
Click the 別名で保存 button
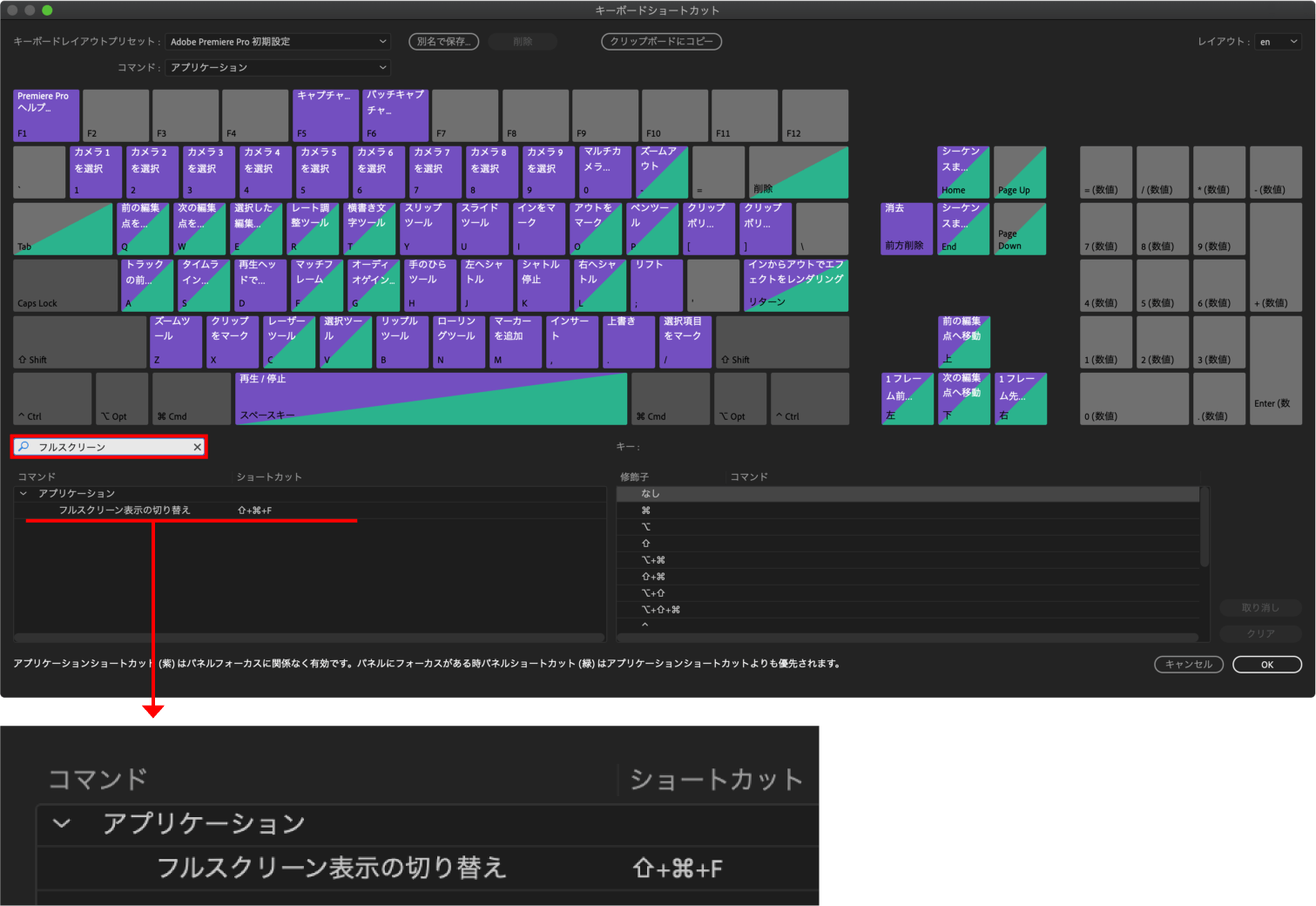pyautogui.click(x=443, y=42)
